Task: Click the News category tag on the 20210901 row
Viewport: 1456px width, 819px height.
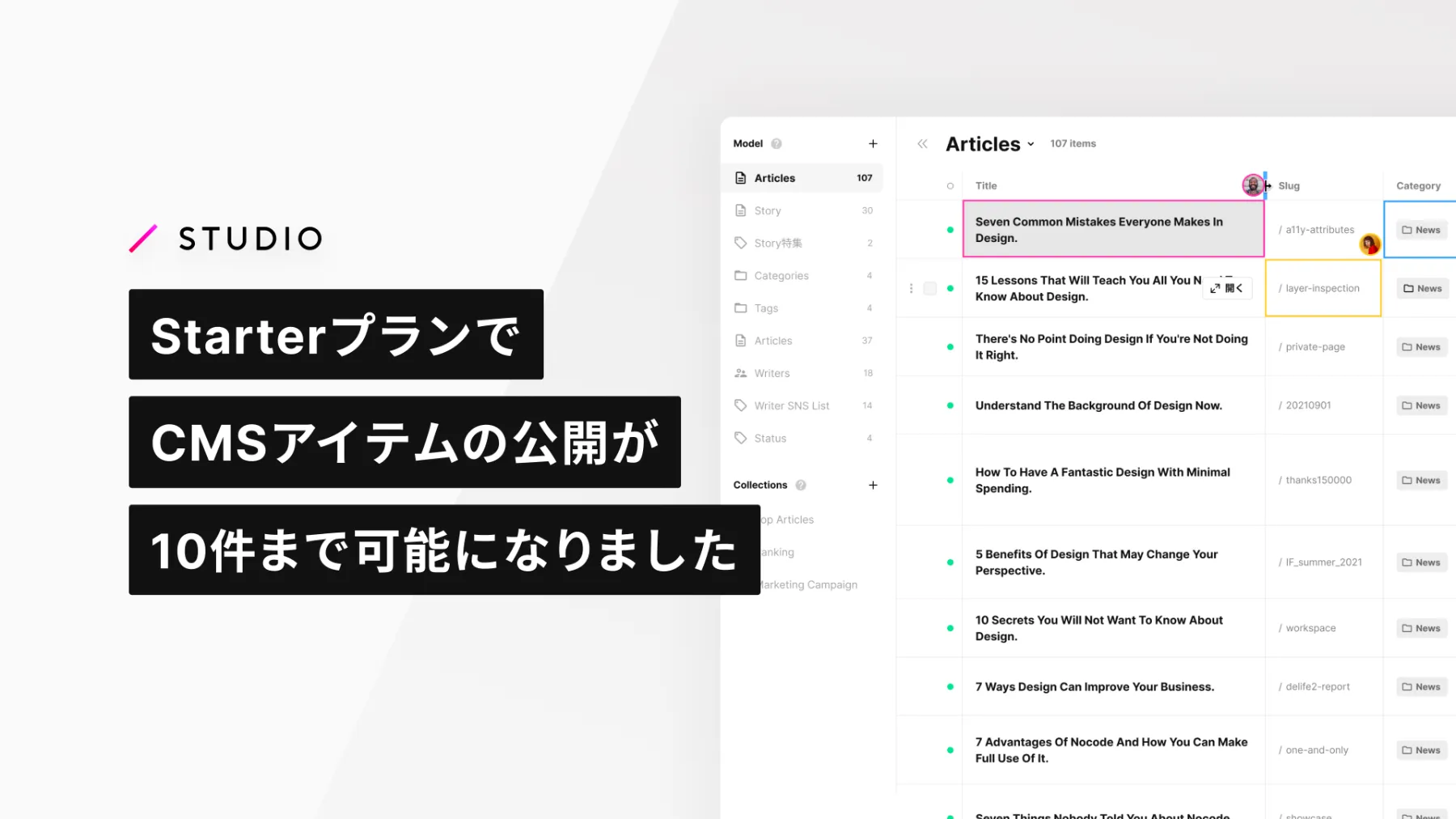Action: tap(1421, 405)
